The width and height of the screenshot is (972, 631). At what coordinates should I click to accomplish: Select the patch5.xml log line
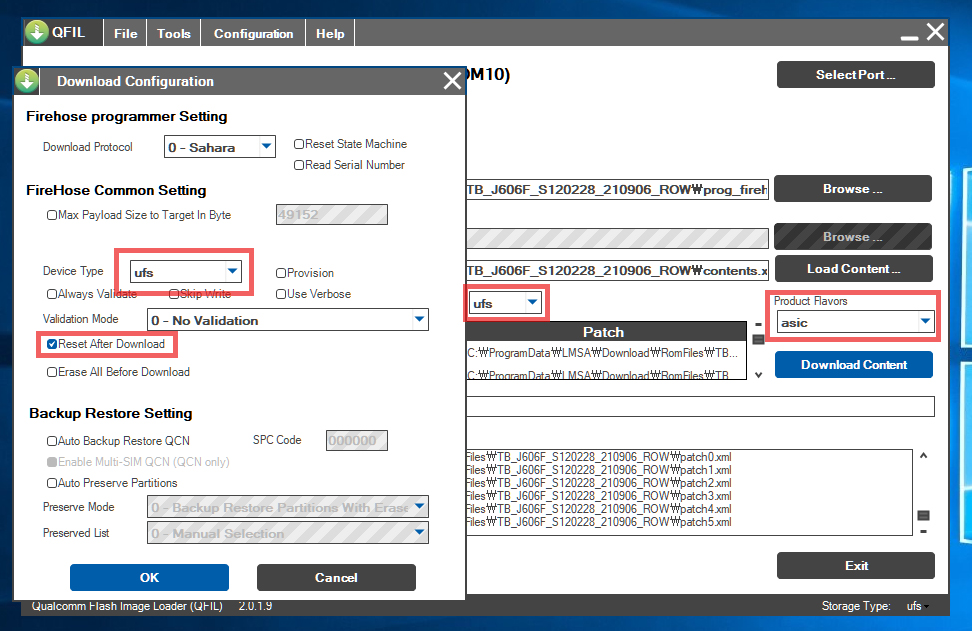[599, 522]
